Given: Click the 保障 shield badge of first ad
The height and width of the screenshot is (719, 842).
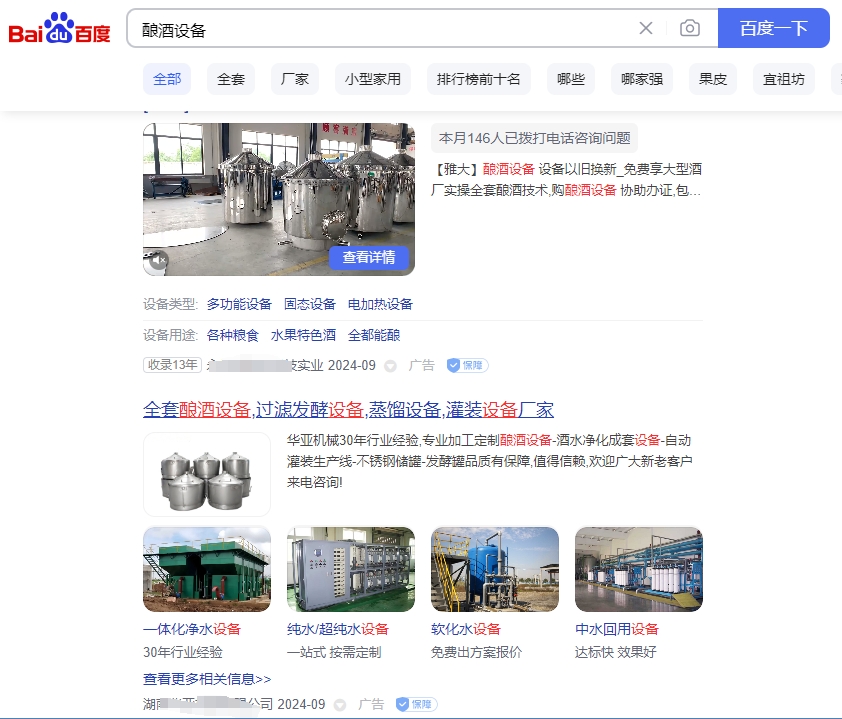Looking at the screenshot, I should [467, 366].
